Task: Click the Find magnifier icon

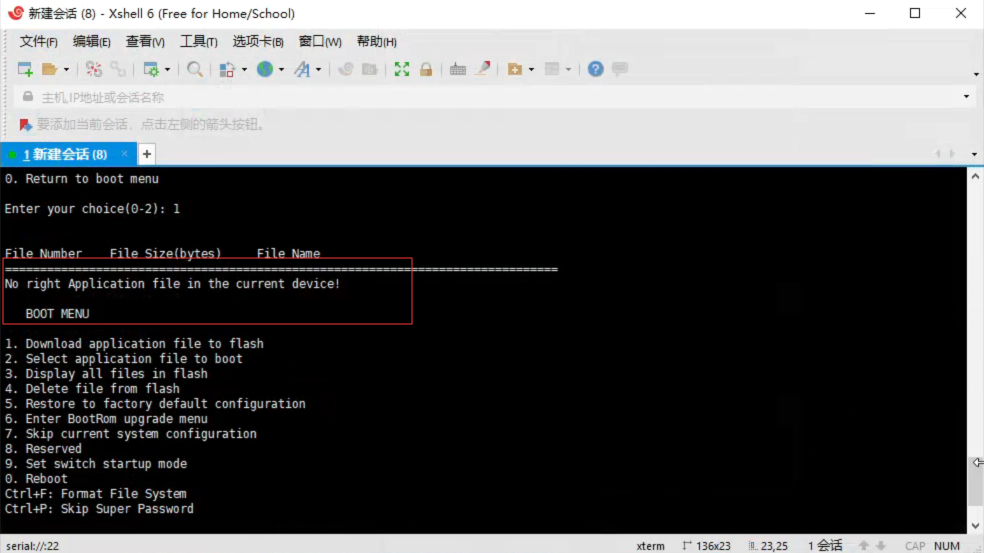Action: [195, 69]
